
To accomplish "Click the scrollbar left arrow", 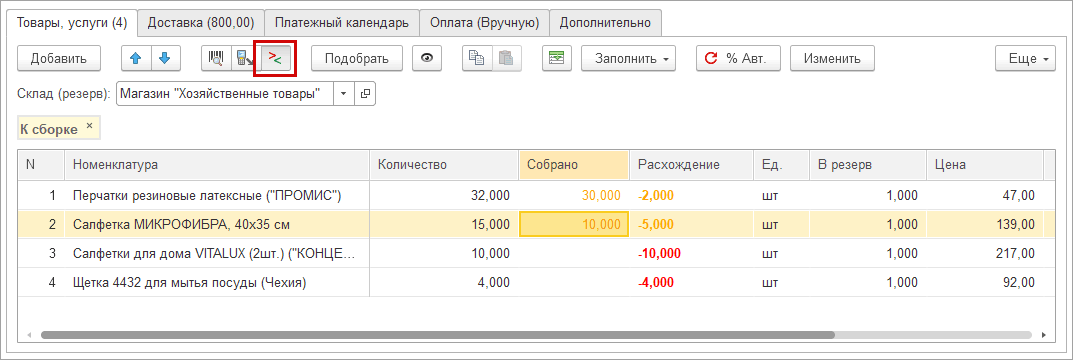I will tap(29, 335).
